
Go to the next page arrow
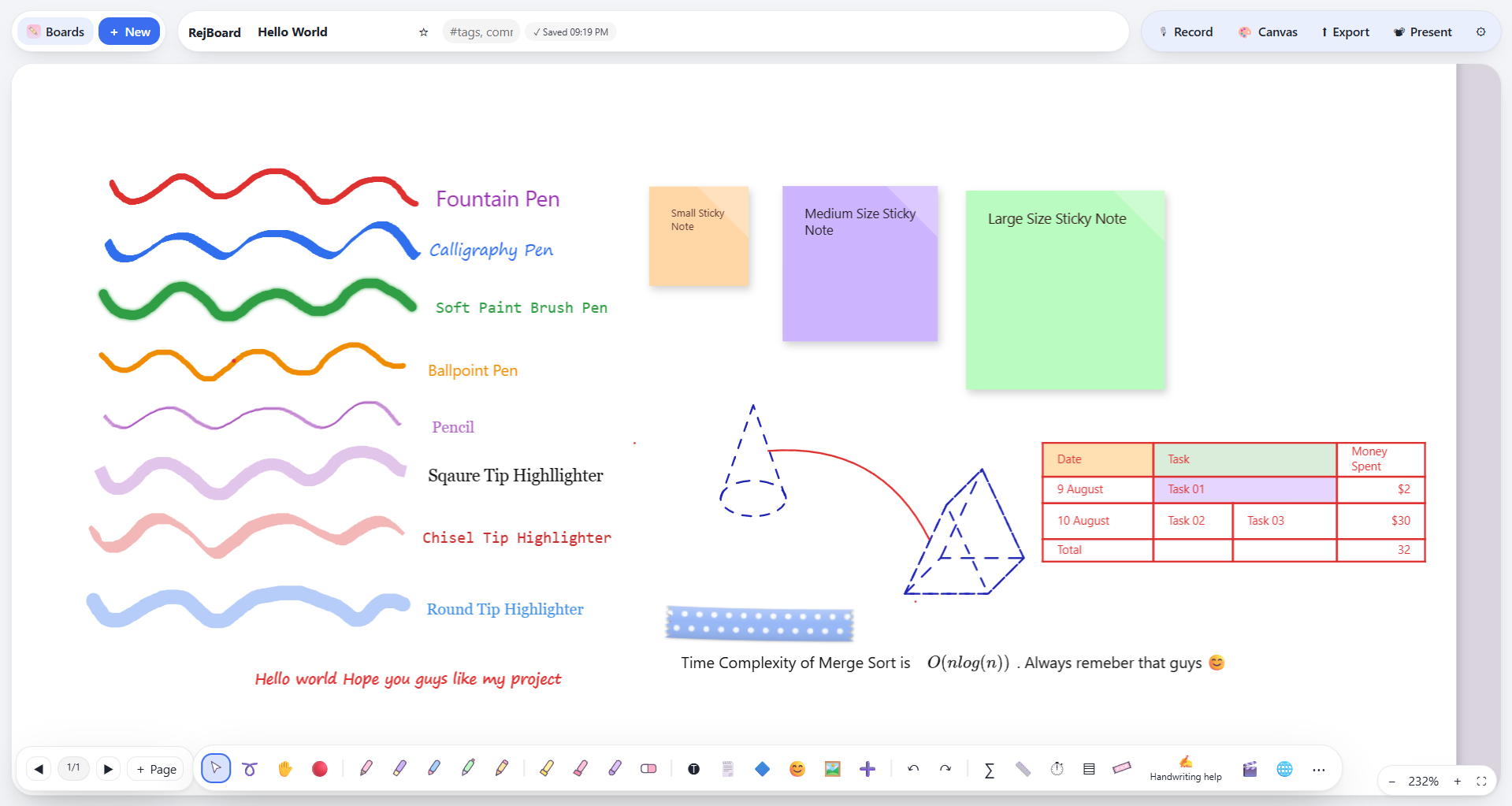(108, 769)
